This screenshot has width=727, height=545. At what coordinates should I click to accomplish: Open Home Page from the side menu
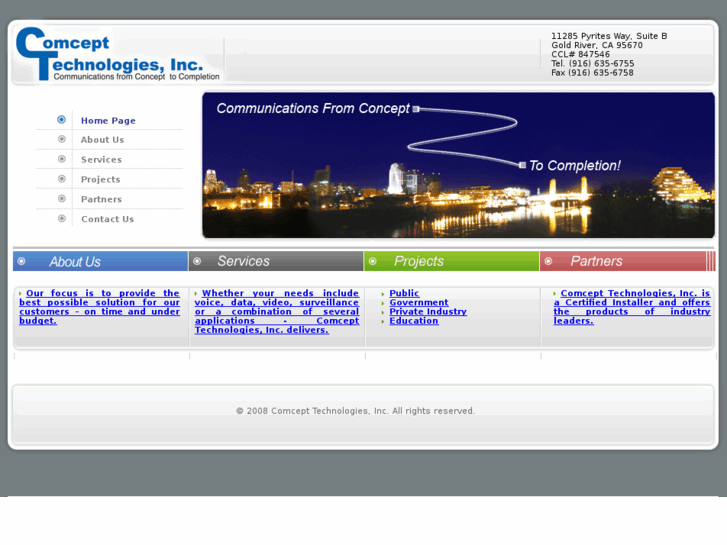click(108, 121)
